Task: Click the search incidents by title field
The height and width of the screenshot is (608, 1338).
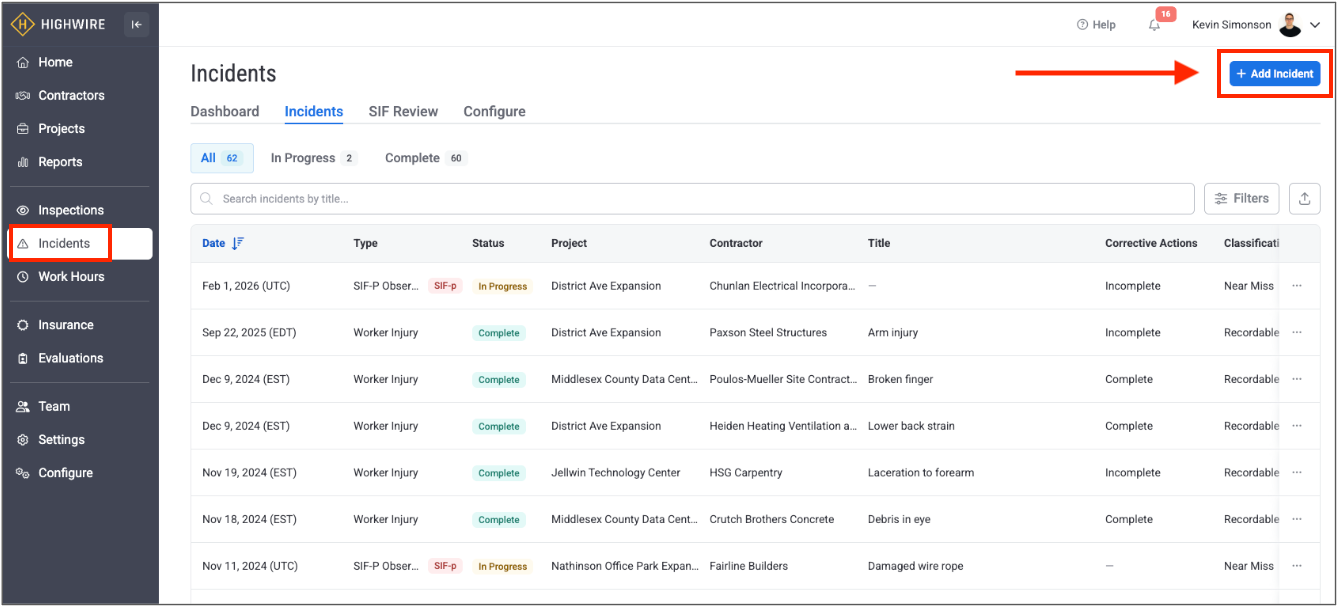Action: (690, 199)
